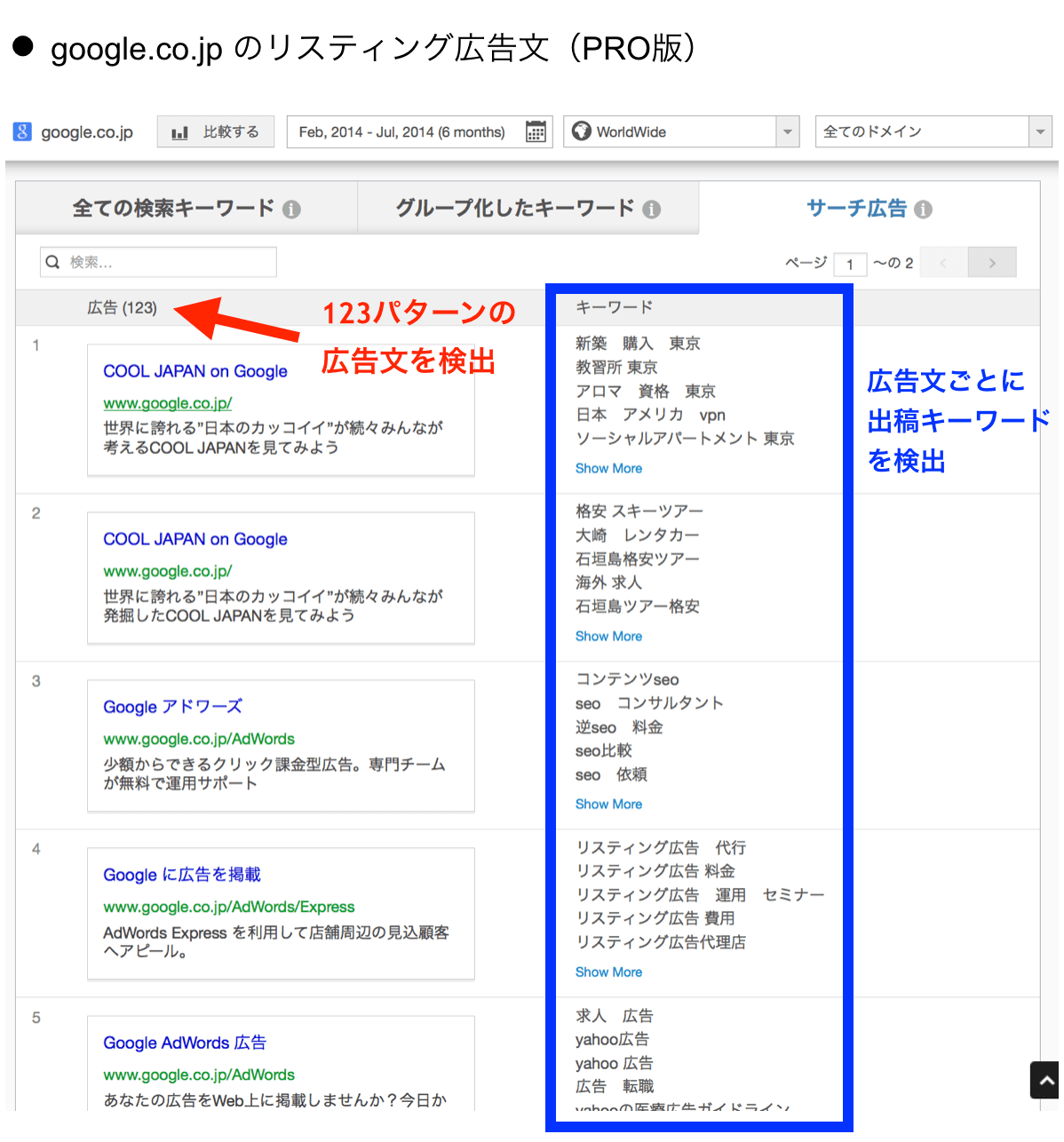
Task: Click www.google.co.jp/ URL in ad 2
Action: 168,571
